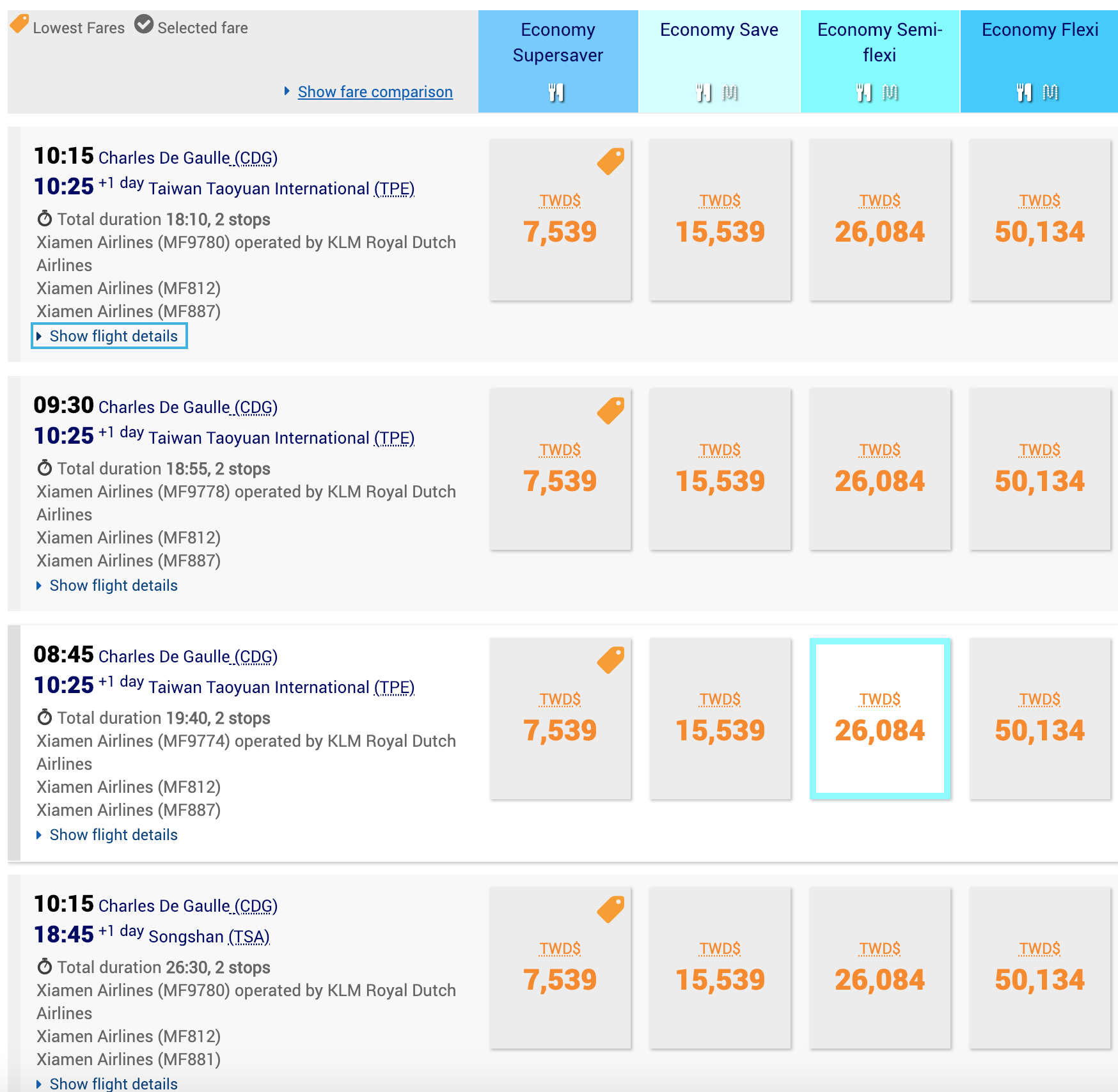Click 'Total duration 26:30, 2 stops' text

tap(164, 967)
